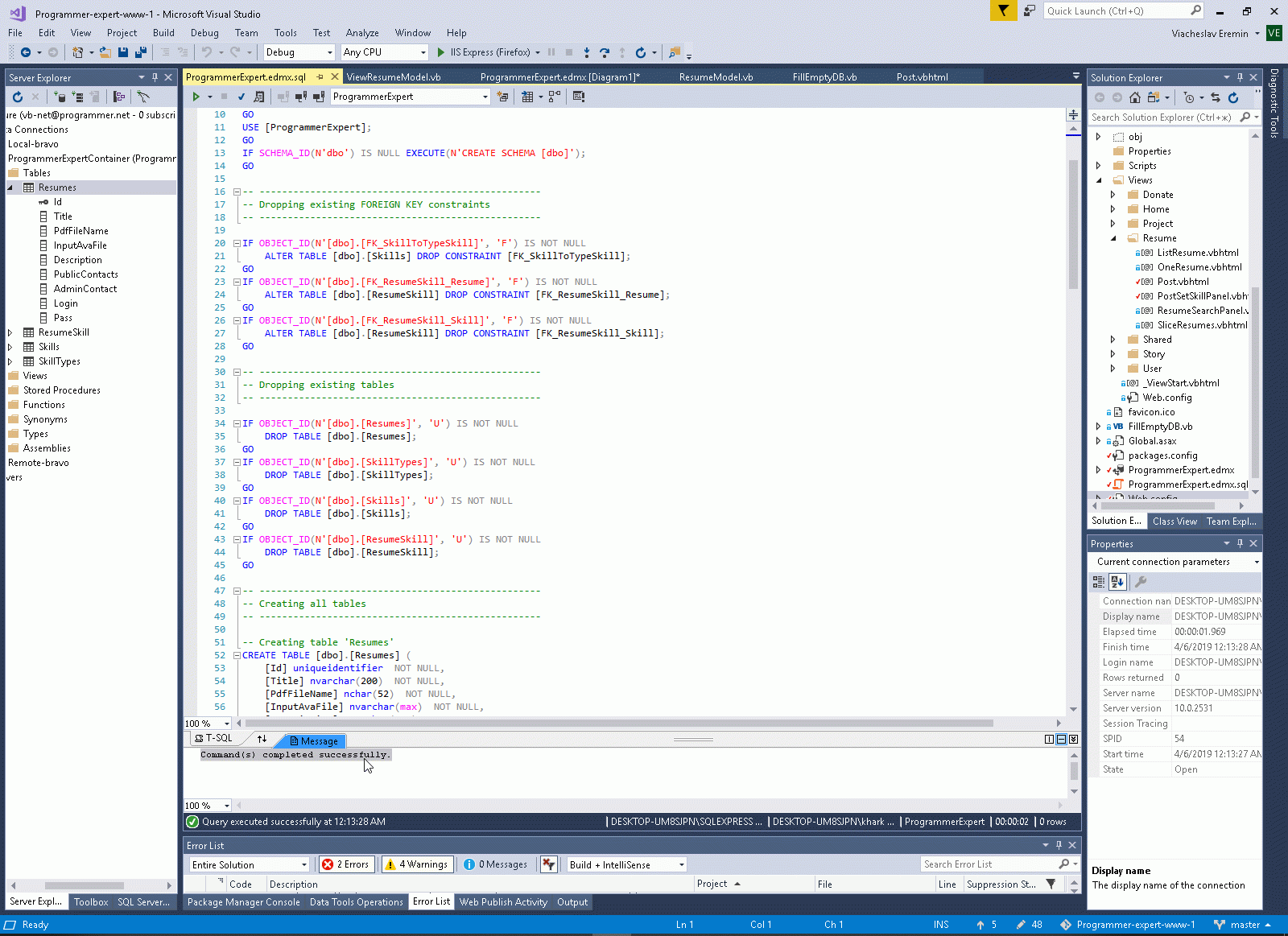This screenshot has height=936, width=1288.
Task: Switch to the T-SQL results tab
Action: pyautogui.click(x=213, y=739)
